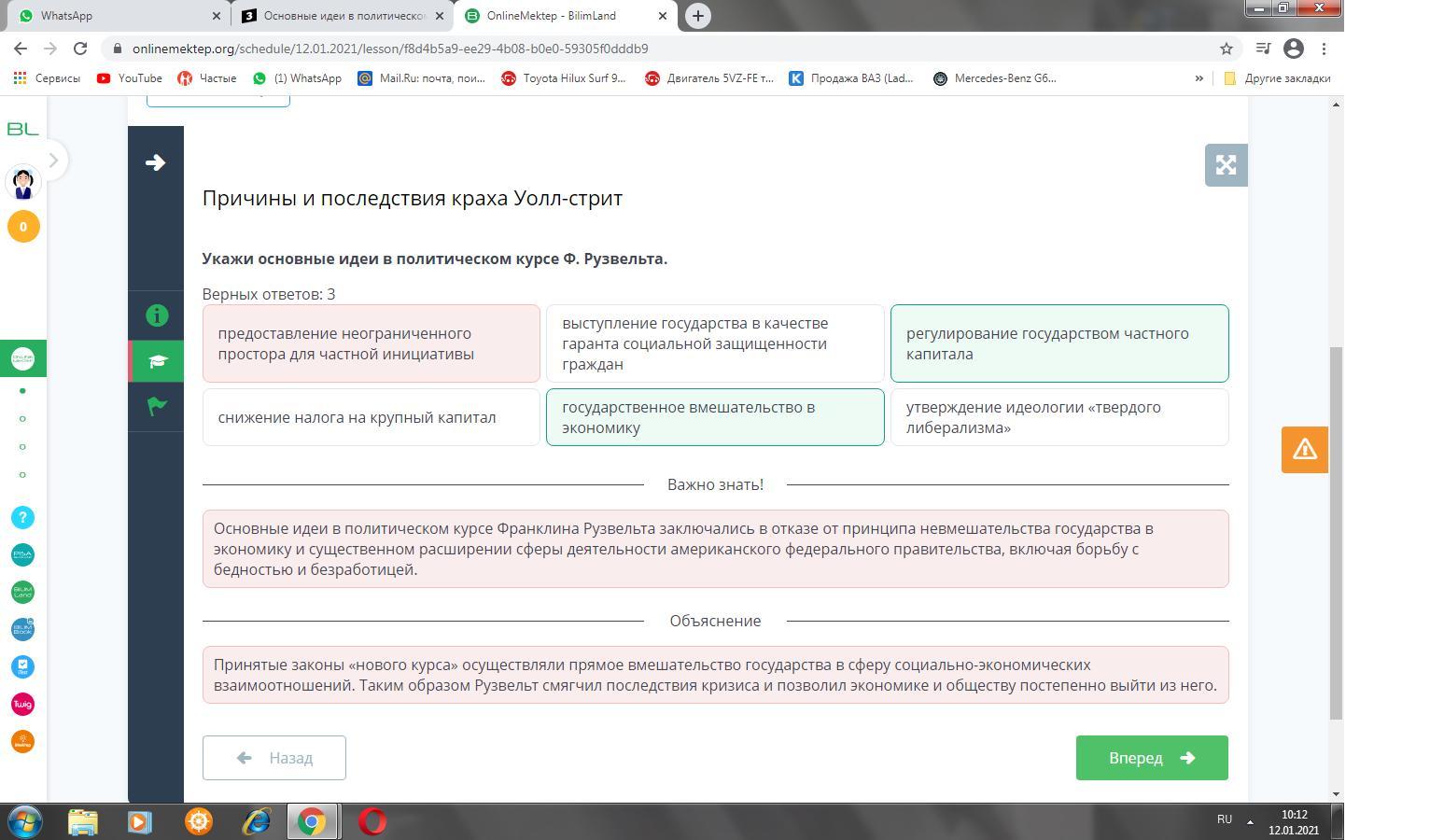Select the graduation cap lesson step
Image resolution: width=1444 pixels, height=840 pixels.
point(157,361)
